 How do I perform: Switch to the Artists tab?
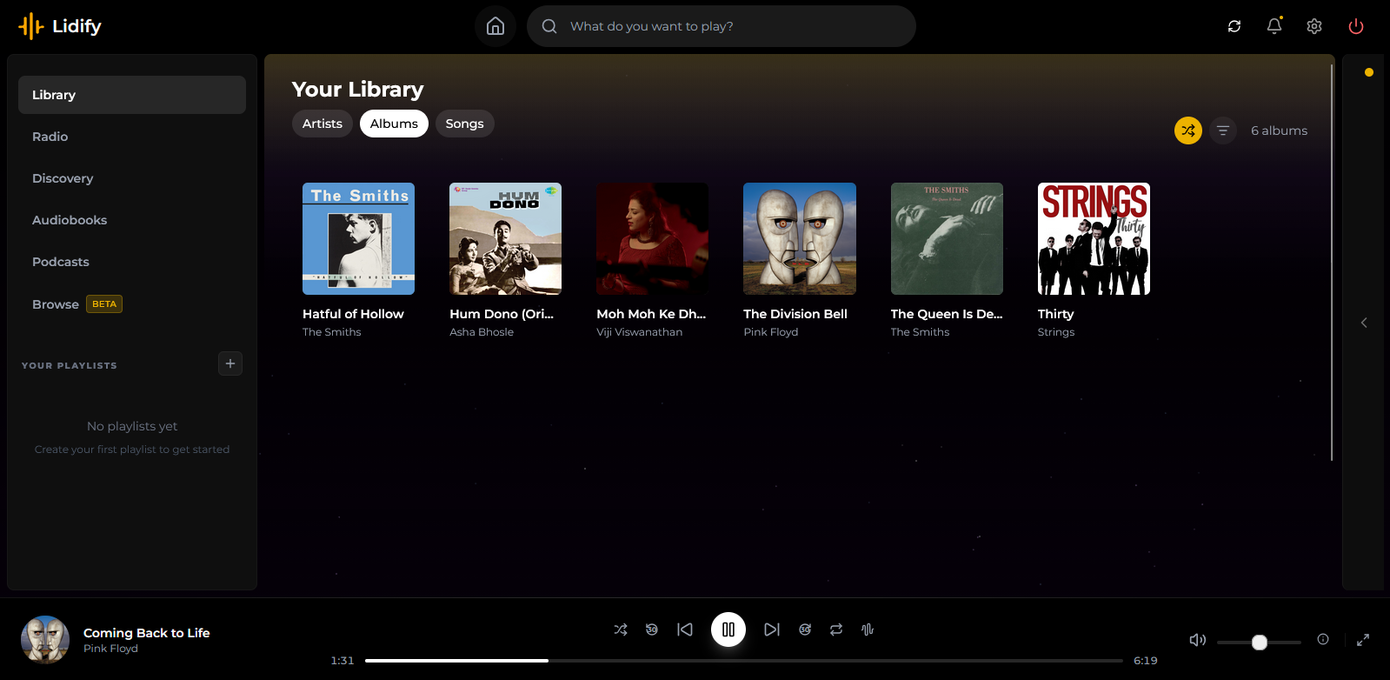(322, 124)
